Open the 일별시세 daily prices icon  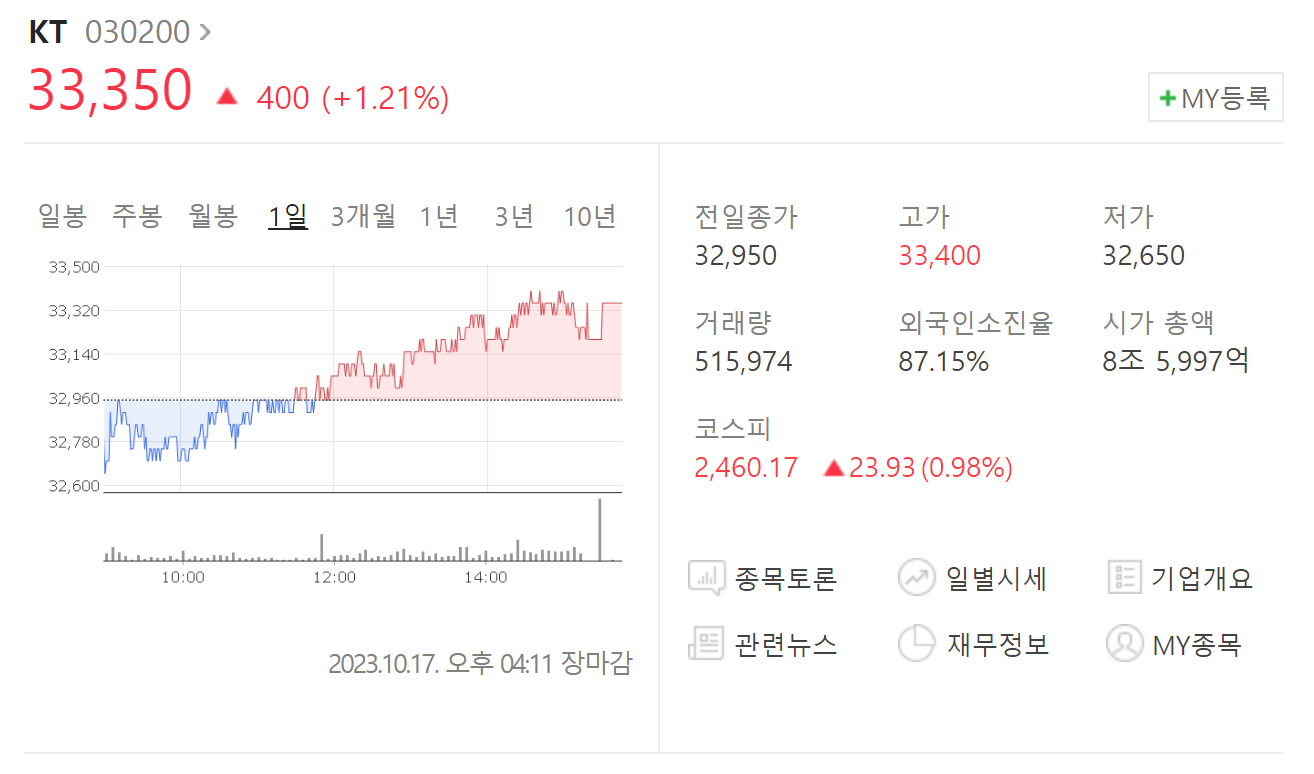pyautogui.click(x=917, y=577)
